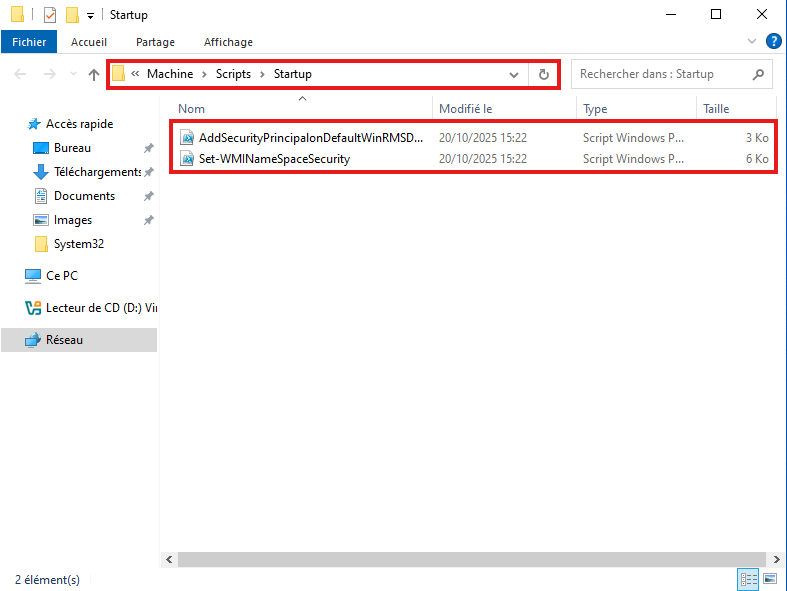Expand the ribbon with chevron arrow
This screenshot has width=787, height=591.
753,42
